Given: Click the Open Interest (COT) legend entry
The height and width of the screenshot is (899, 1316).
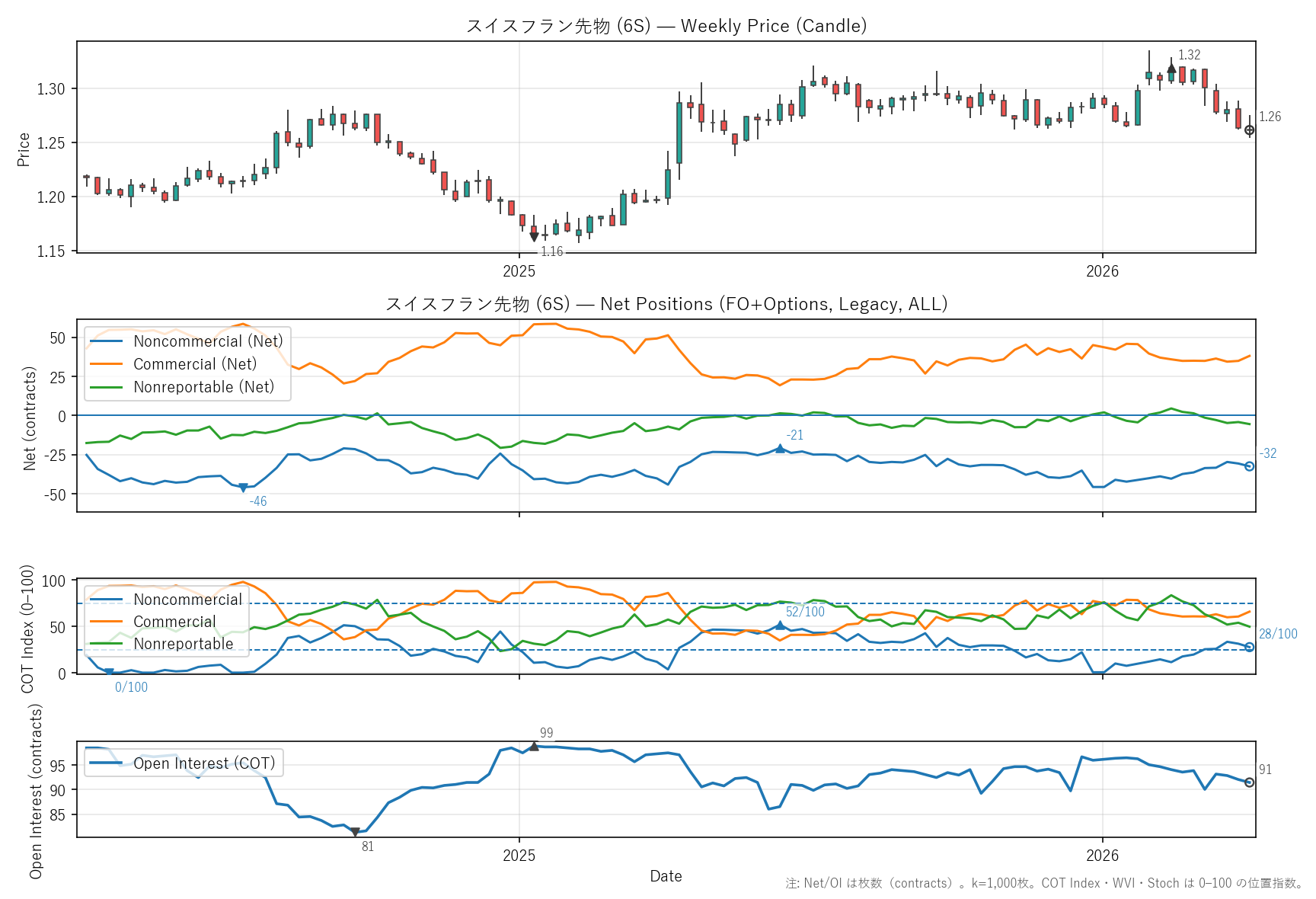Looking at the screenshot, I should (203, 763).
